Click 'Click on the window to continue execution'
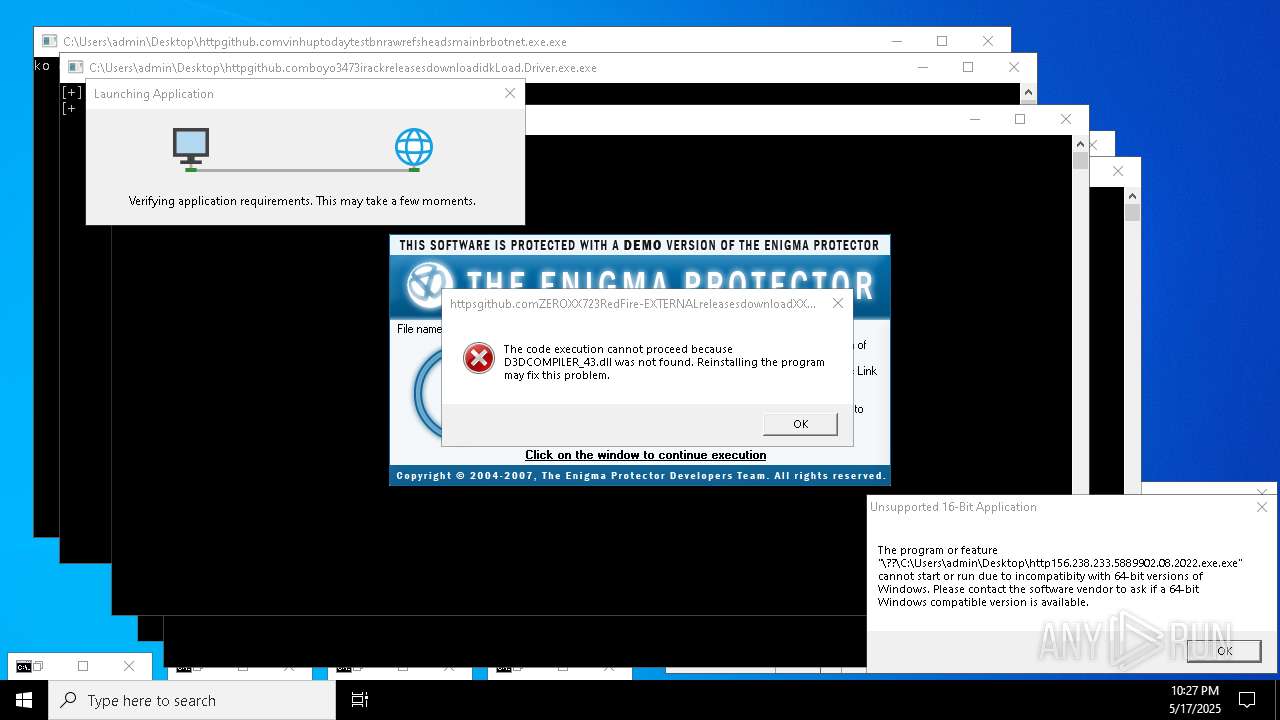 (x=646, y=455)
